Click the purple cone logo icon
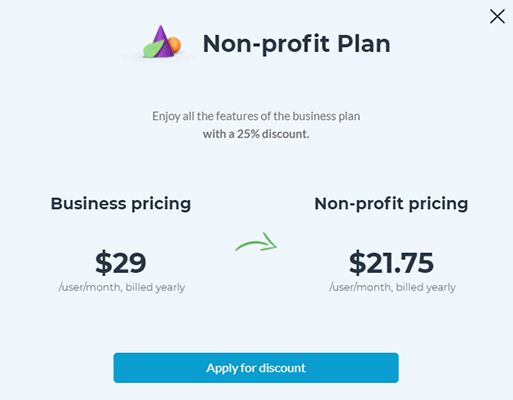 (162, 42)
